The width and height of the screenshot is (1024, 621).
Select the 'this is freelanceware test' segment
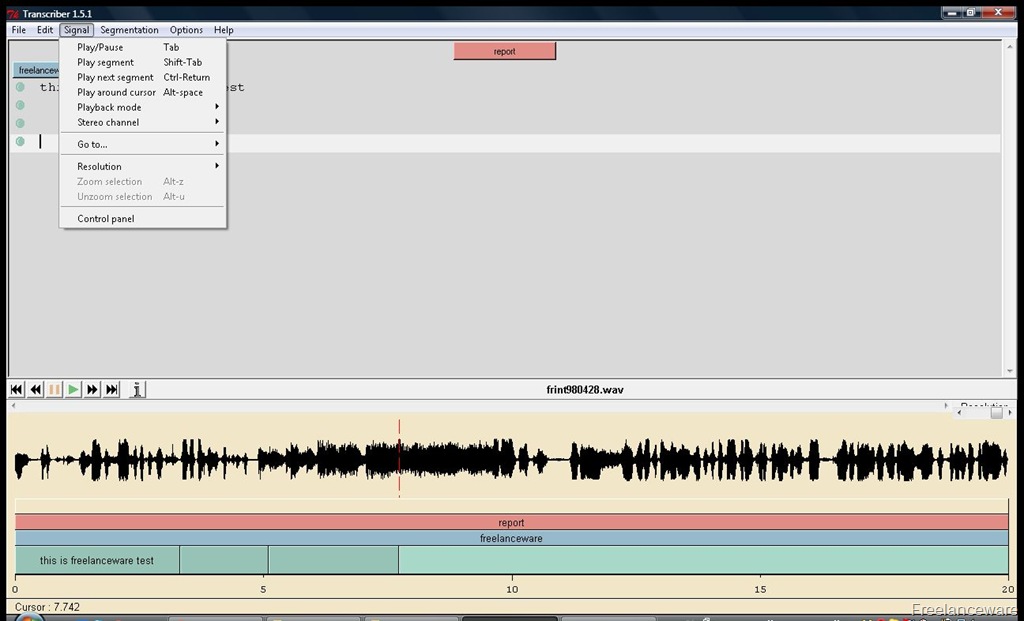point(97,560)
